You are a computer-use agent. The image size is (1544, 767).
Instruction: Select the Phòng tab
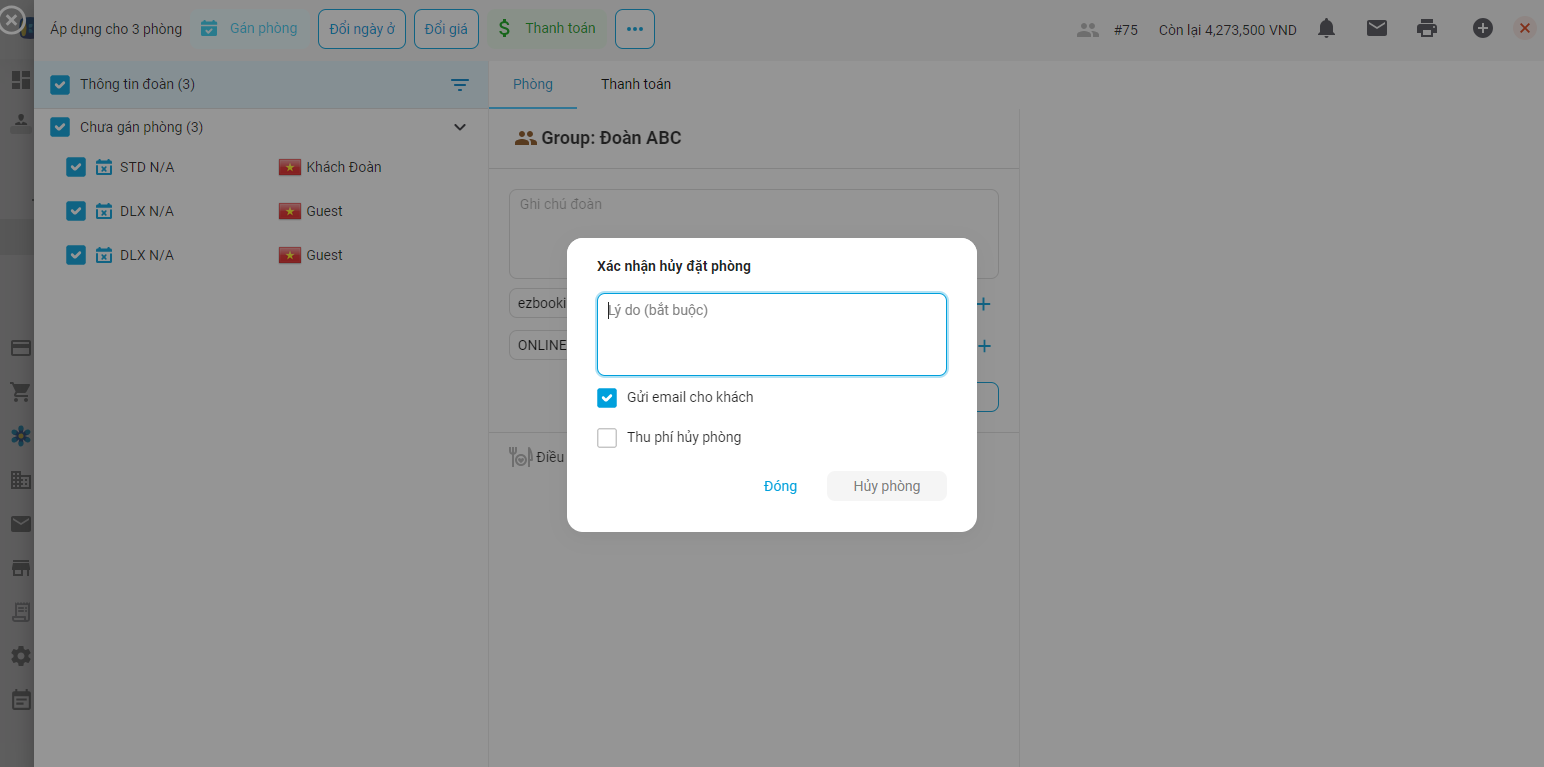tap(532, 84)
